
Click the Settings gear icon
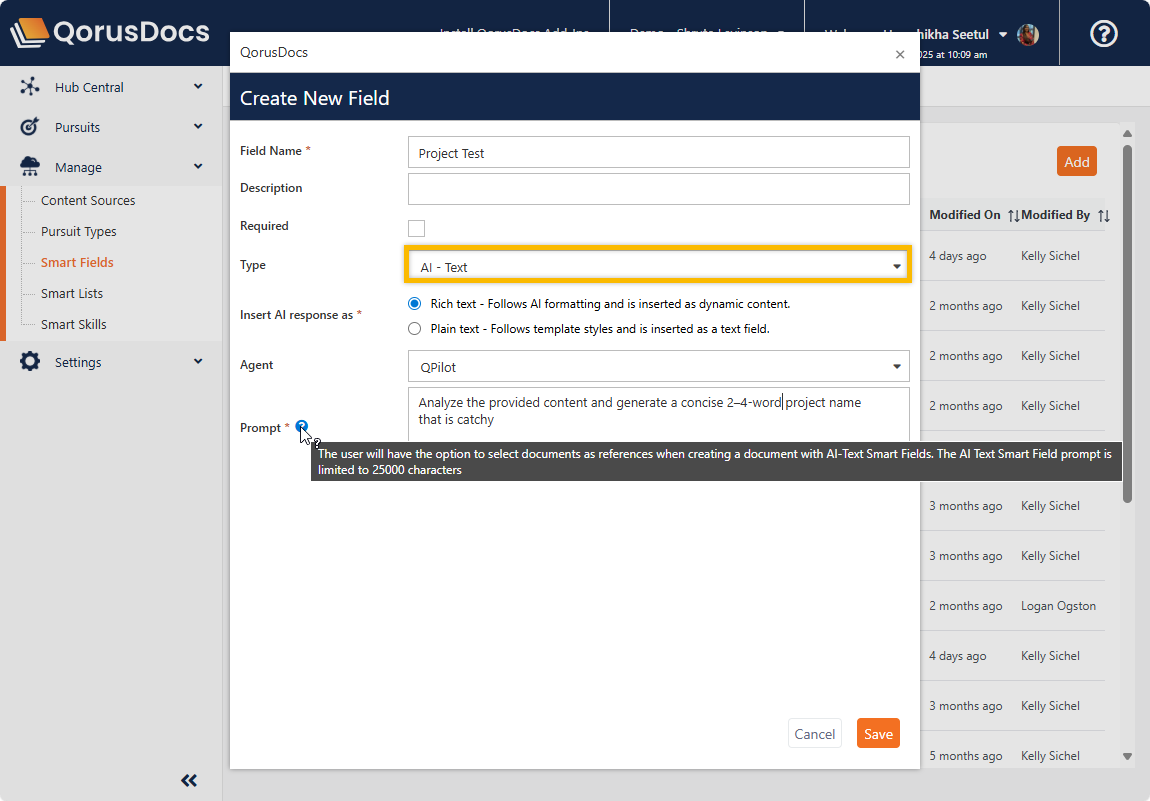(30, 361)
